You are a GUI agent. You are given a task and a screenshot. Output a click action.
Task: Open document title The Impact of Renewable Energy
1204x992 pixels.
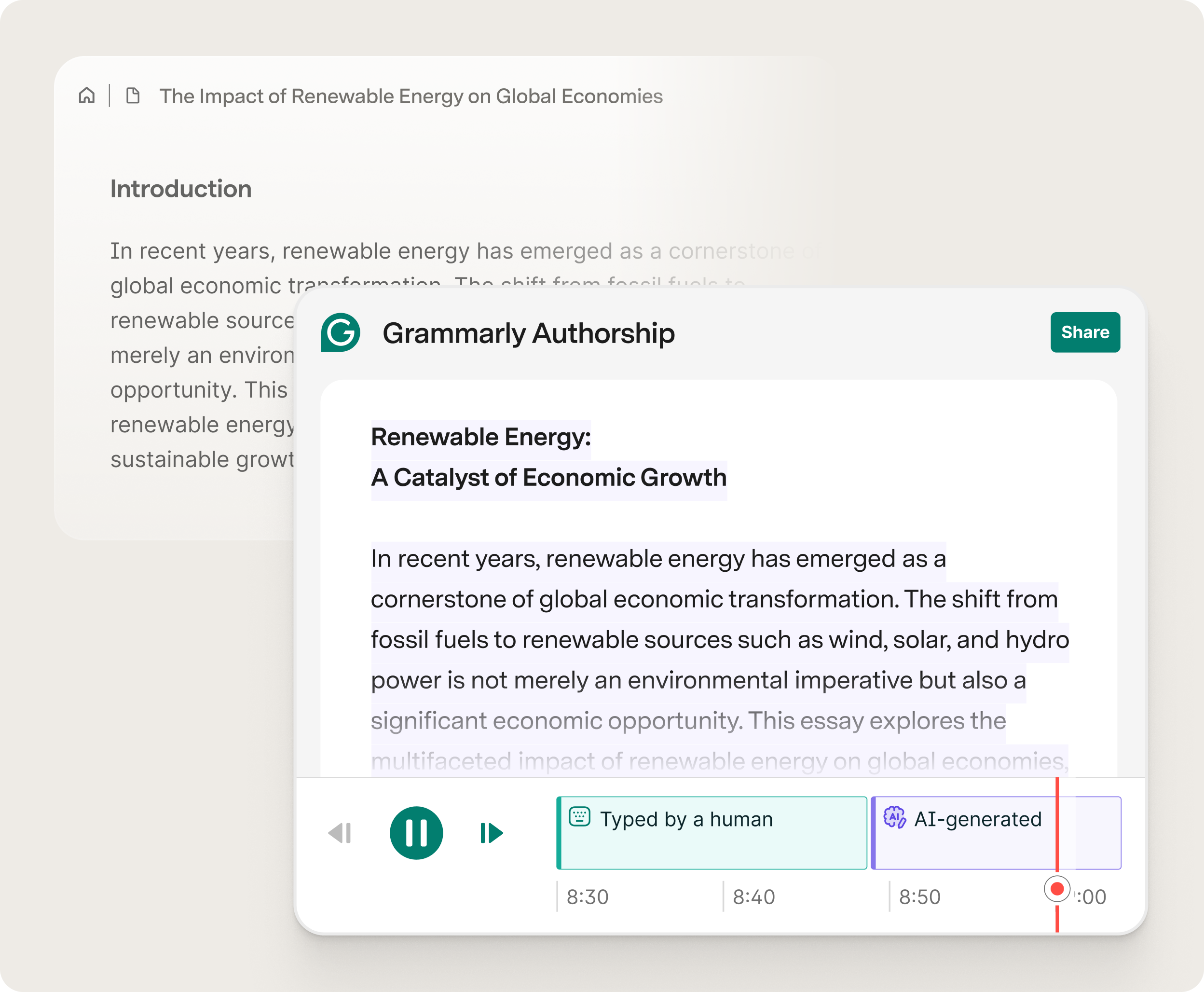410,96
